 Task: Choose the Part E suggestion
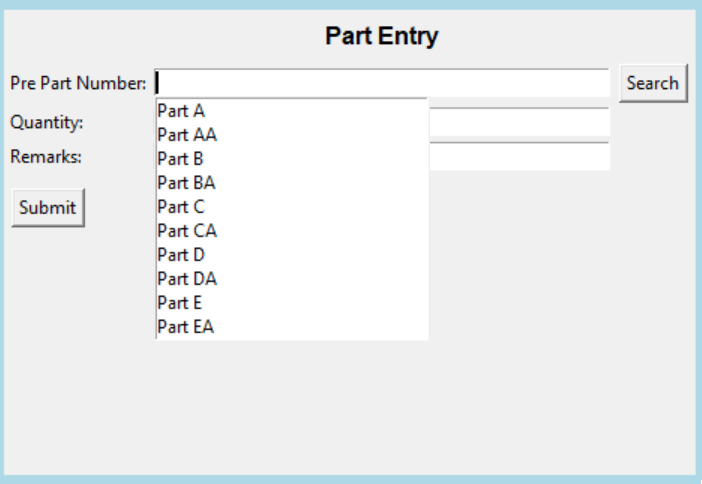292,303
